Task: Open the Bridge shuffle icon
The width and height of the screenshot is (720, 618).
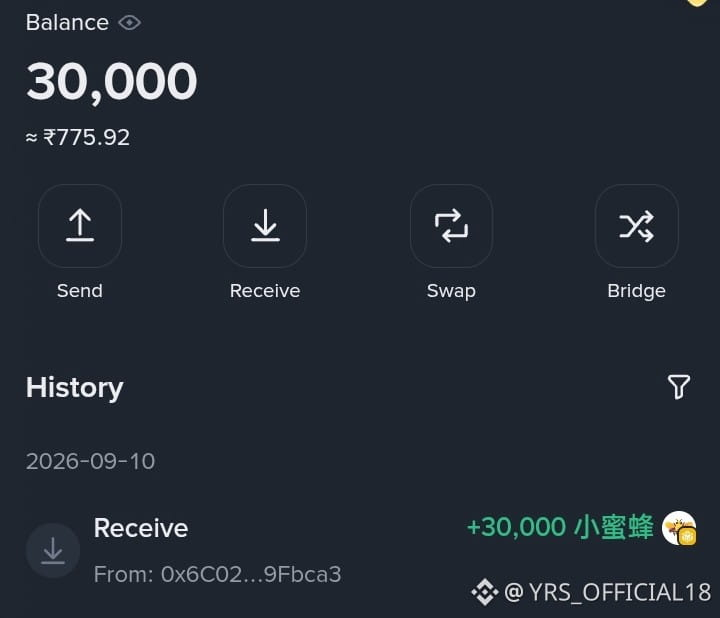Action: click(x=636, y=225)
